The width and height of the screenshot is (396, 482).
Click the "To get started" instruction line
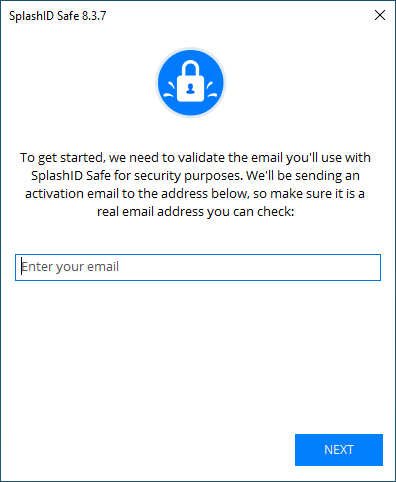tap(195, 158)
